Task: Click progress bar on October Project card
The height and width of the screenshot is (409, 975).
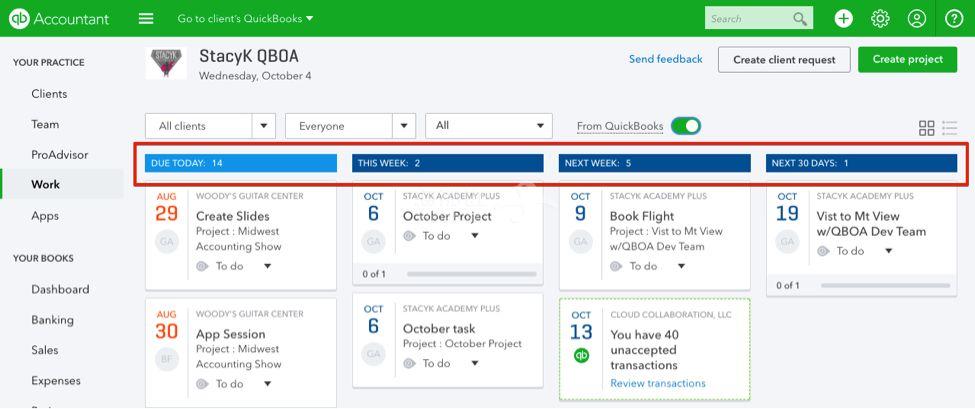Action: pos(472,274)
